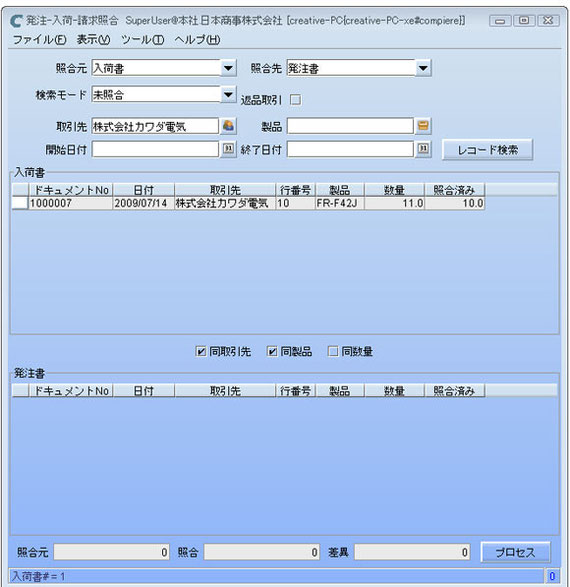
Task: Click into the 取引先 text field
Action: click(155, 126)
